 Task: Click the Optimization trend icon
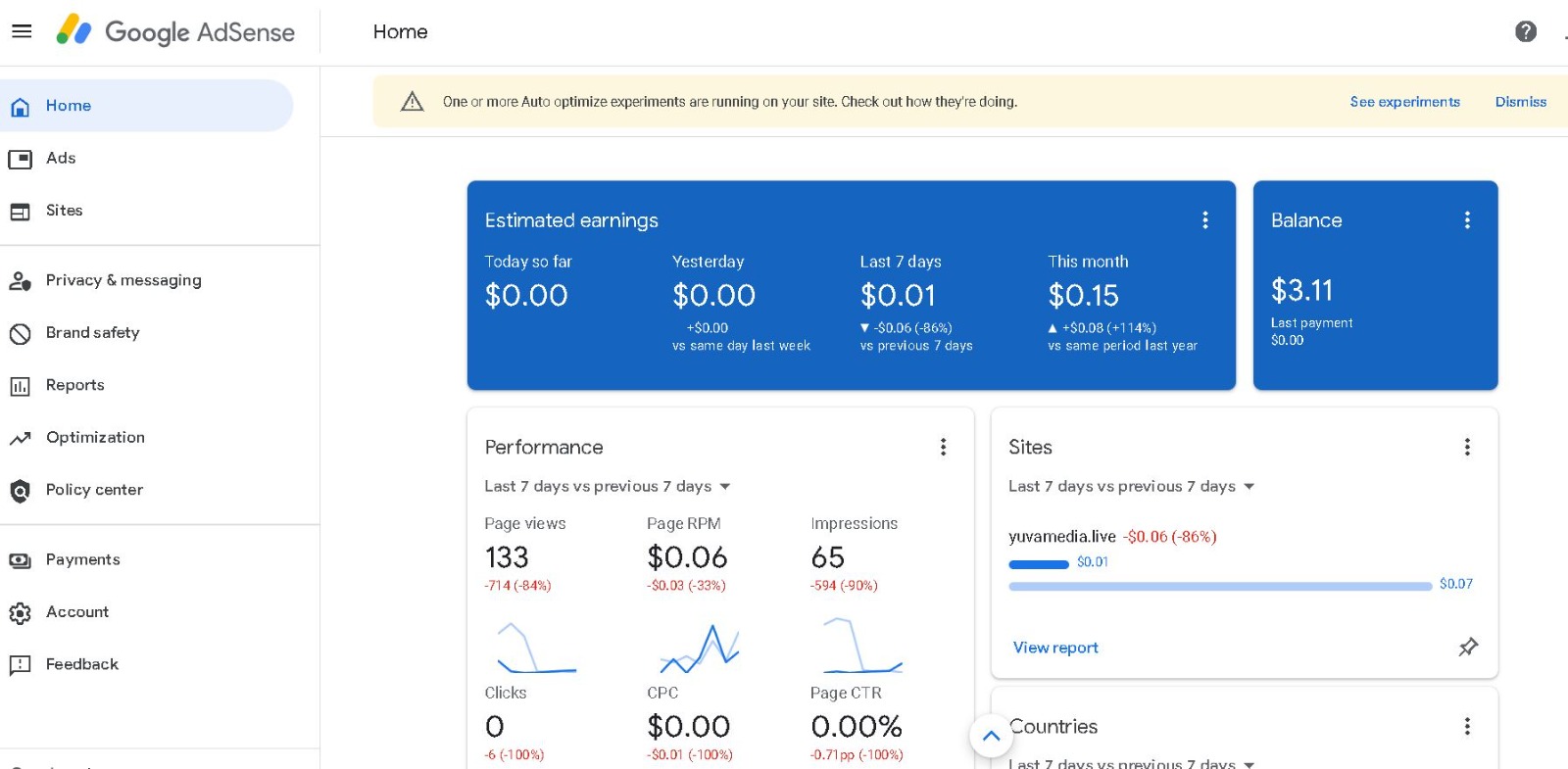pyautogui.click(x=20, y=439)
